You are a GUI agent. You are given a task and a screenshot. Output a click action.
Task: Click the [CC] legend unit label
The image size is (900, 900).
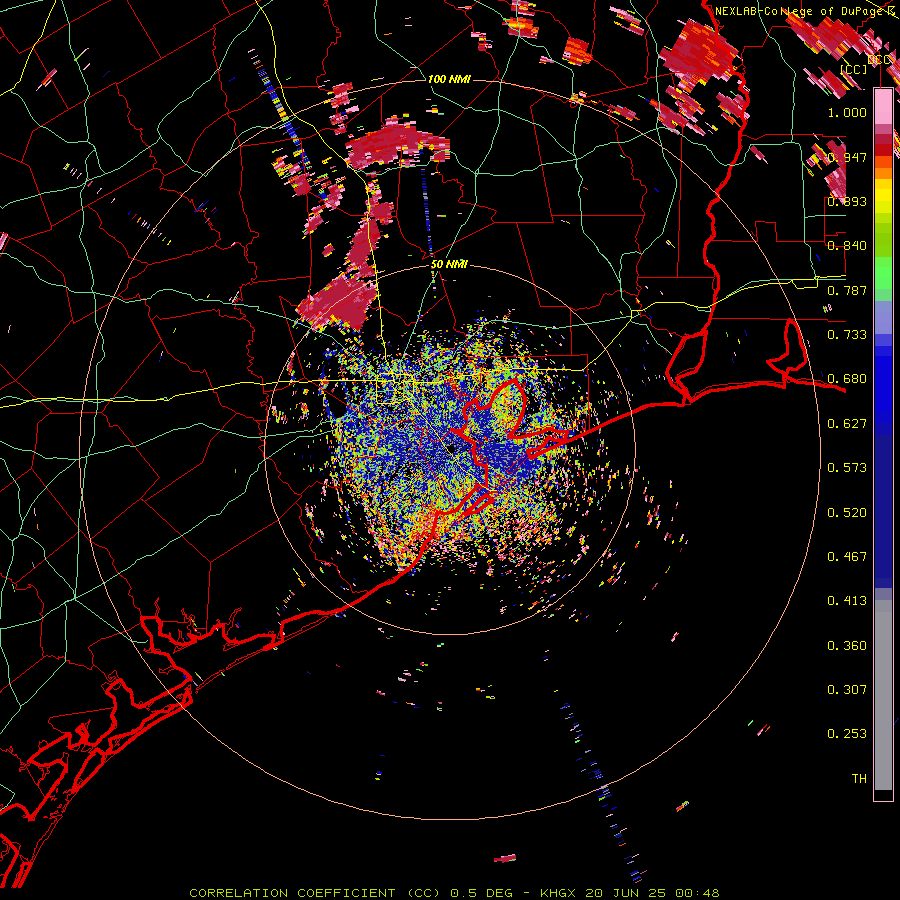(854, 69)
